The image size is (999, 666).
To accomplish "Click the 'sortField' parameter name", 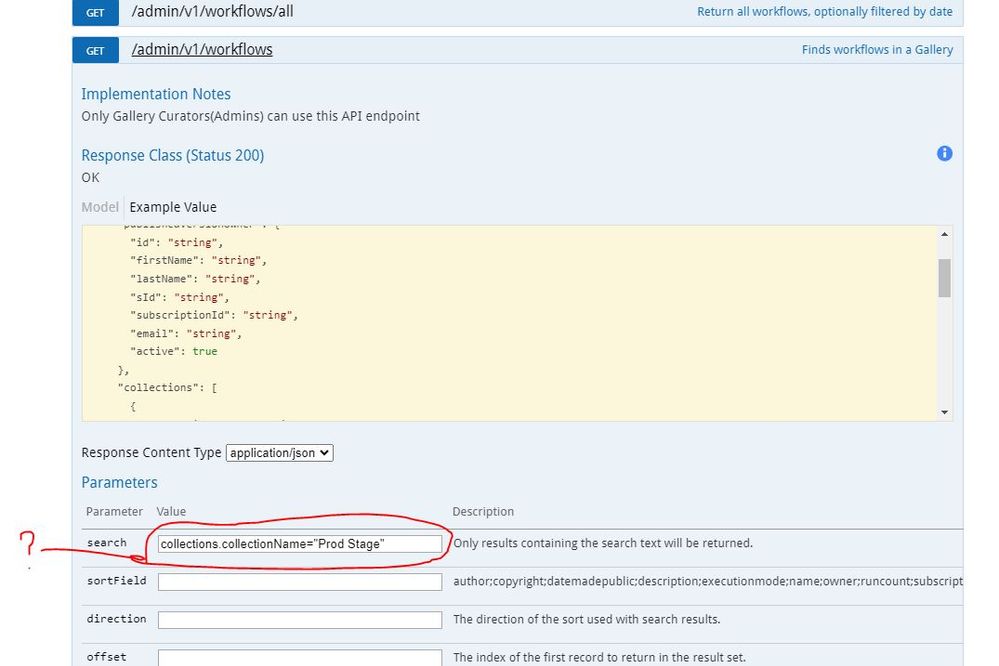I will click(117, 581).
